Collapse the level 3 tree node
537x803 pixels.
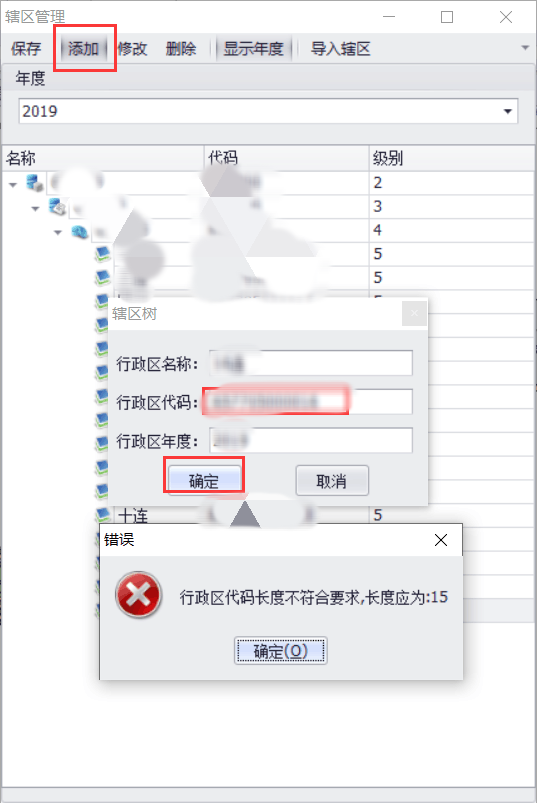coord(35,208)
